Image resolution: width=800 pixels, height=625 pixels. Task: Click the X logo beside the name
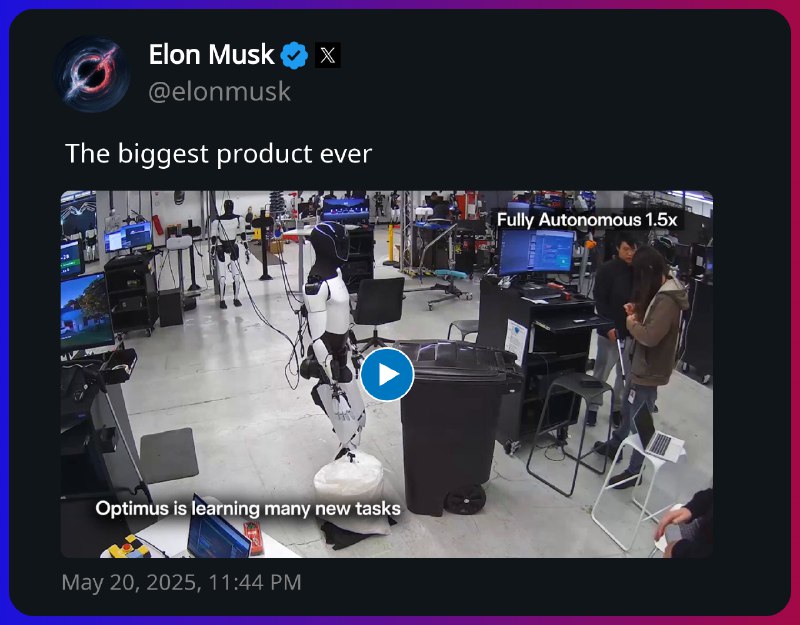click(x=328, y=55)
